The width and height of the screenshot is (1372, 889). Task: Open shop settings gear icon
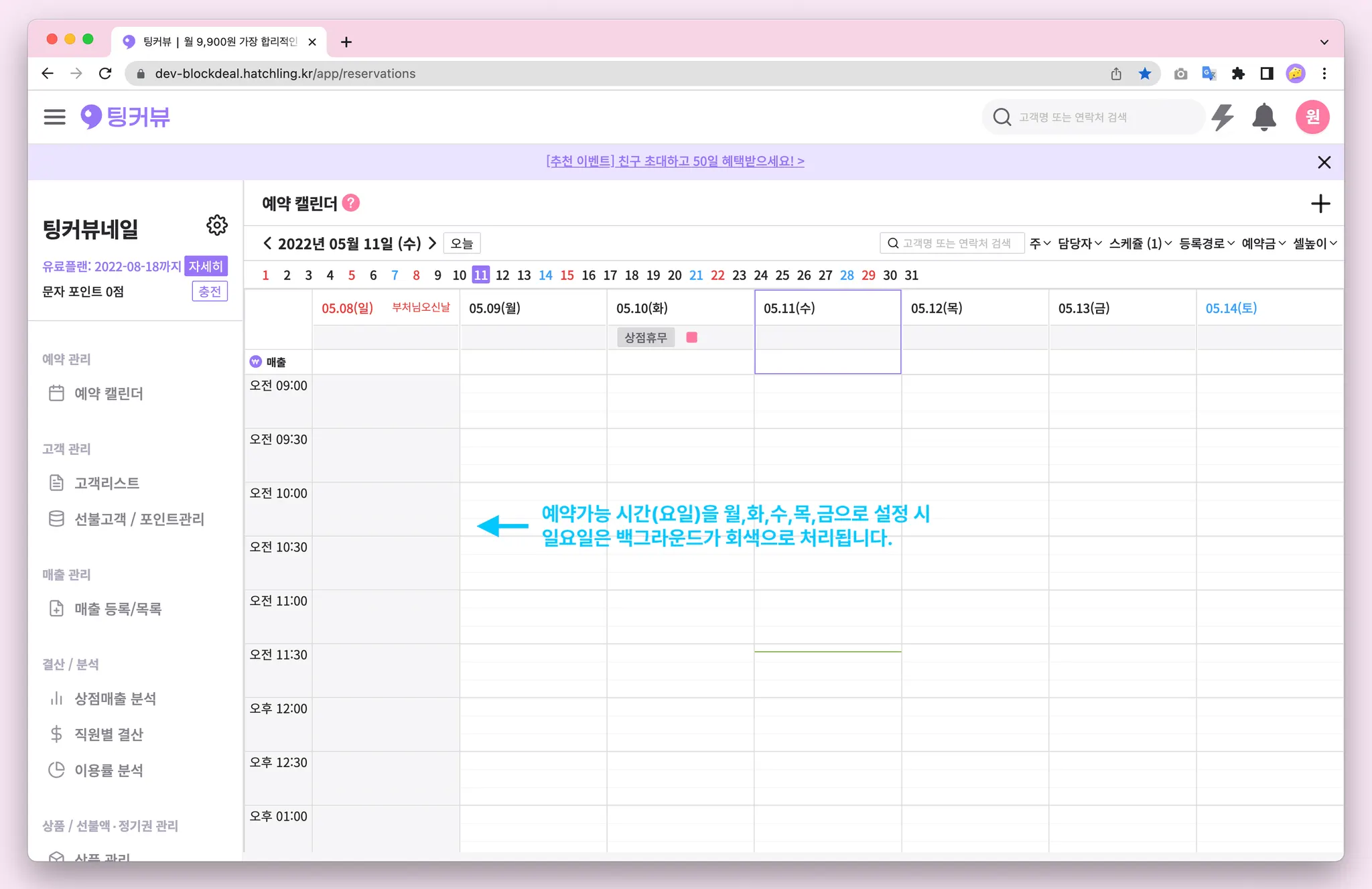[x=216, y=225]
